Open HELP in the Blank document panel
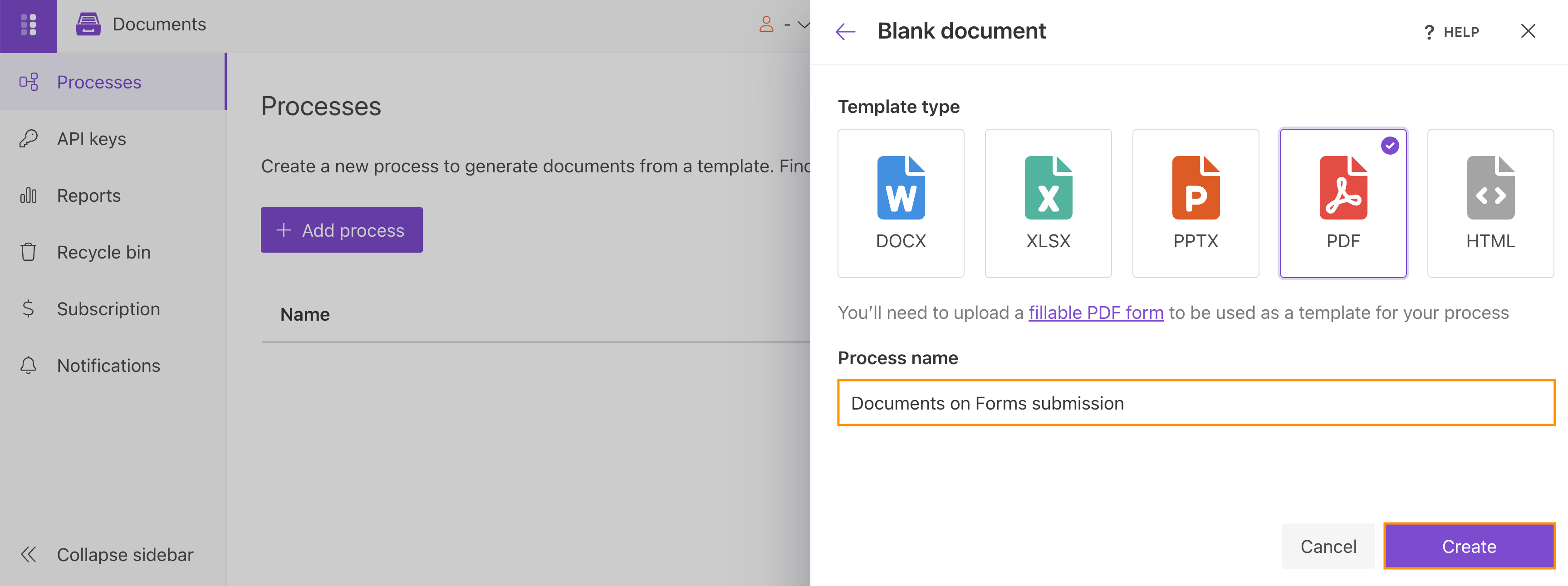Screen dimensions: 1568x586 [x=1452, y=32]
